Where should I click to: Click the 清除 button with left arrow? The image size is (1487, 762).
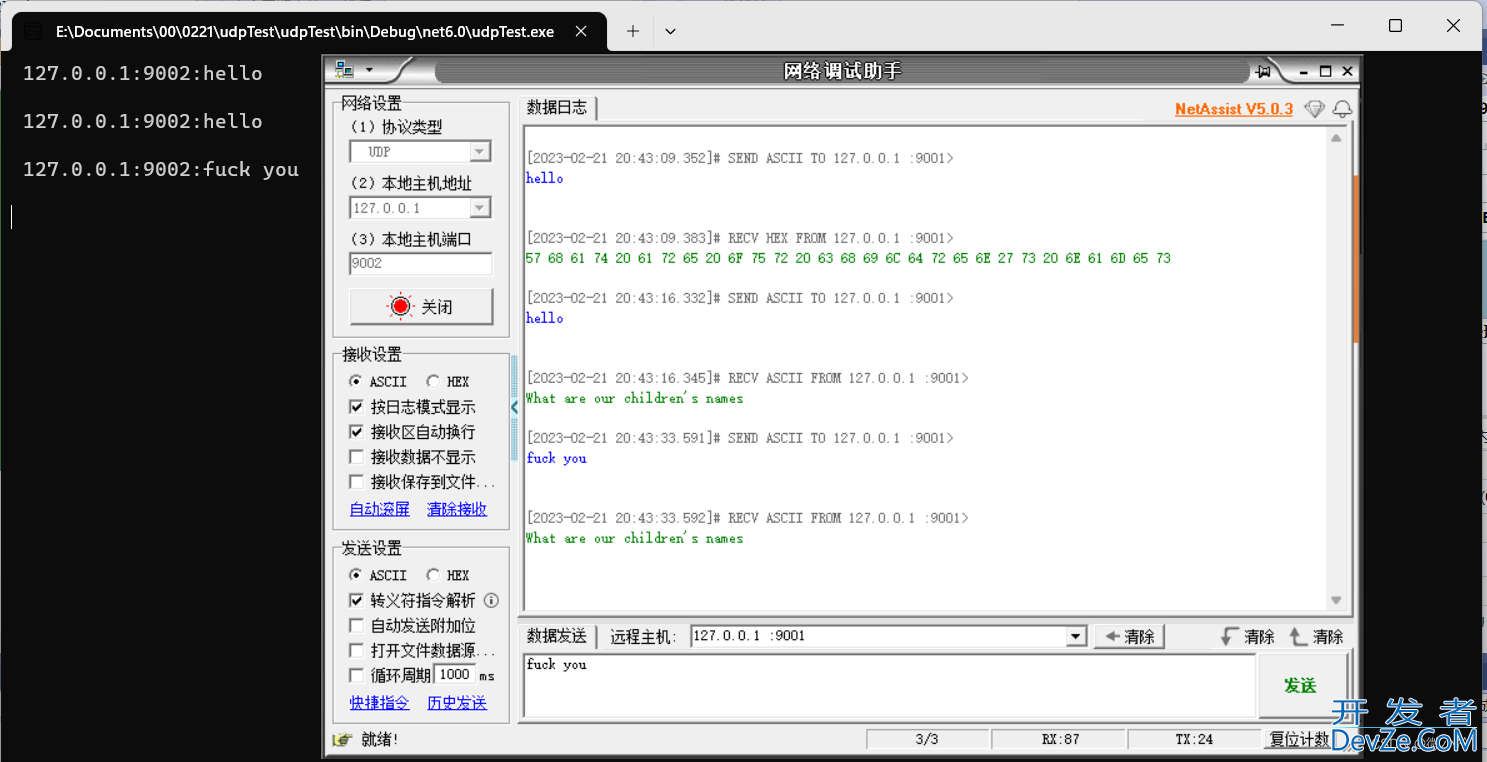(1129, 637)
